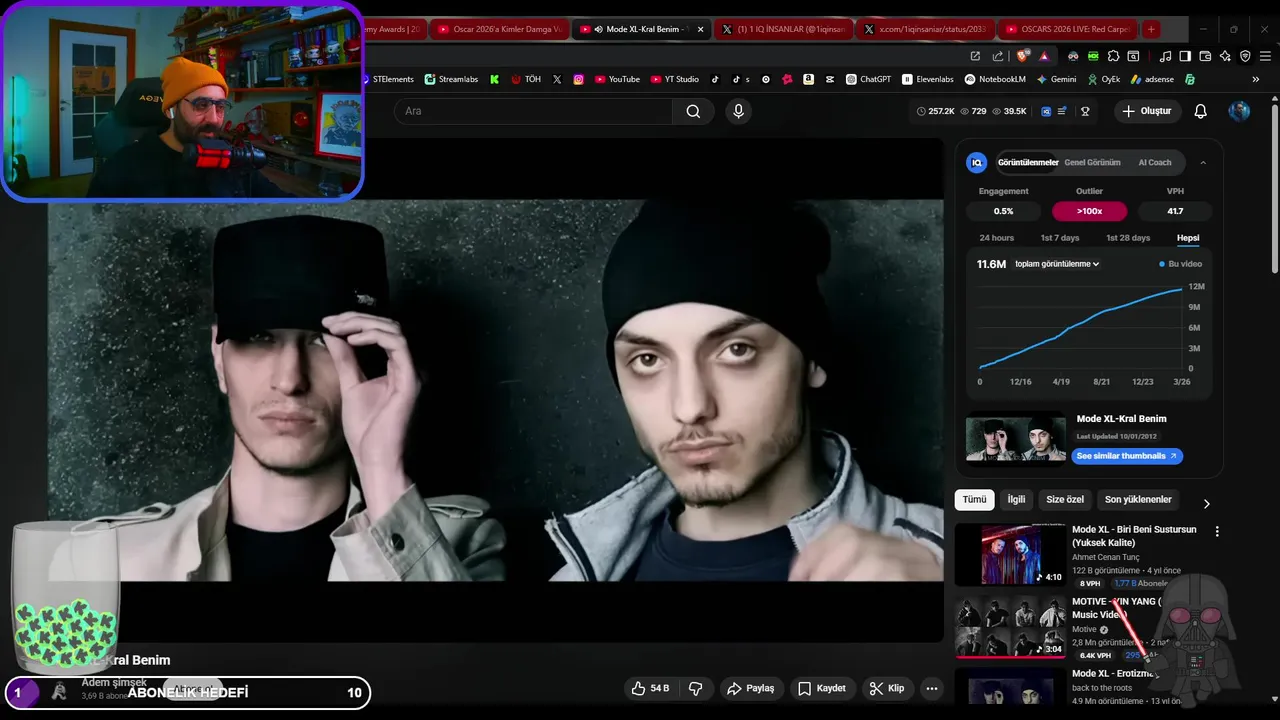Click the Klip clip button
The width and height of the screenshot is (1280, 720).
coord(887,688)
